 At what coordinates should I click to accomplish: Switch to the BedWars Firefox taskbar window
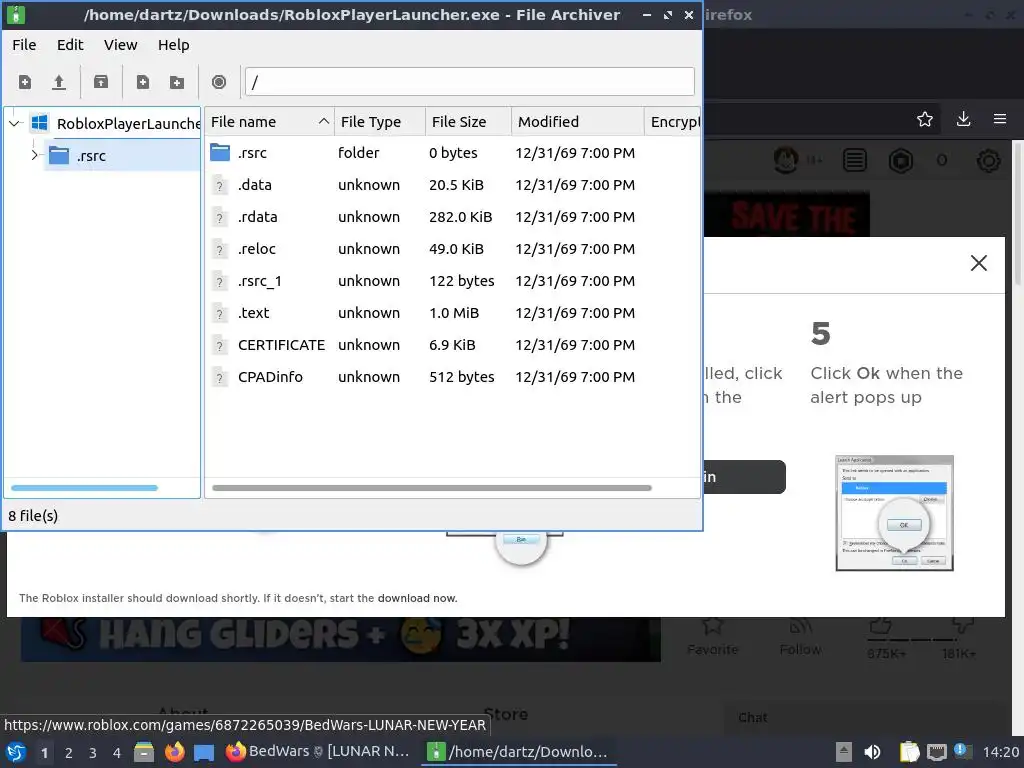point(318,752)
